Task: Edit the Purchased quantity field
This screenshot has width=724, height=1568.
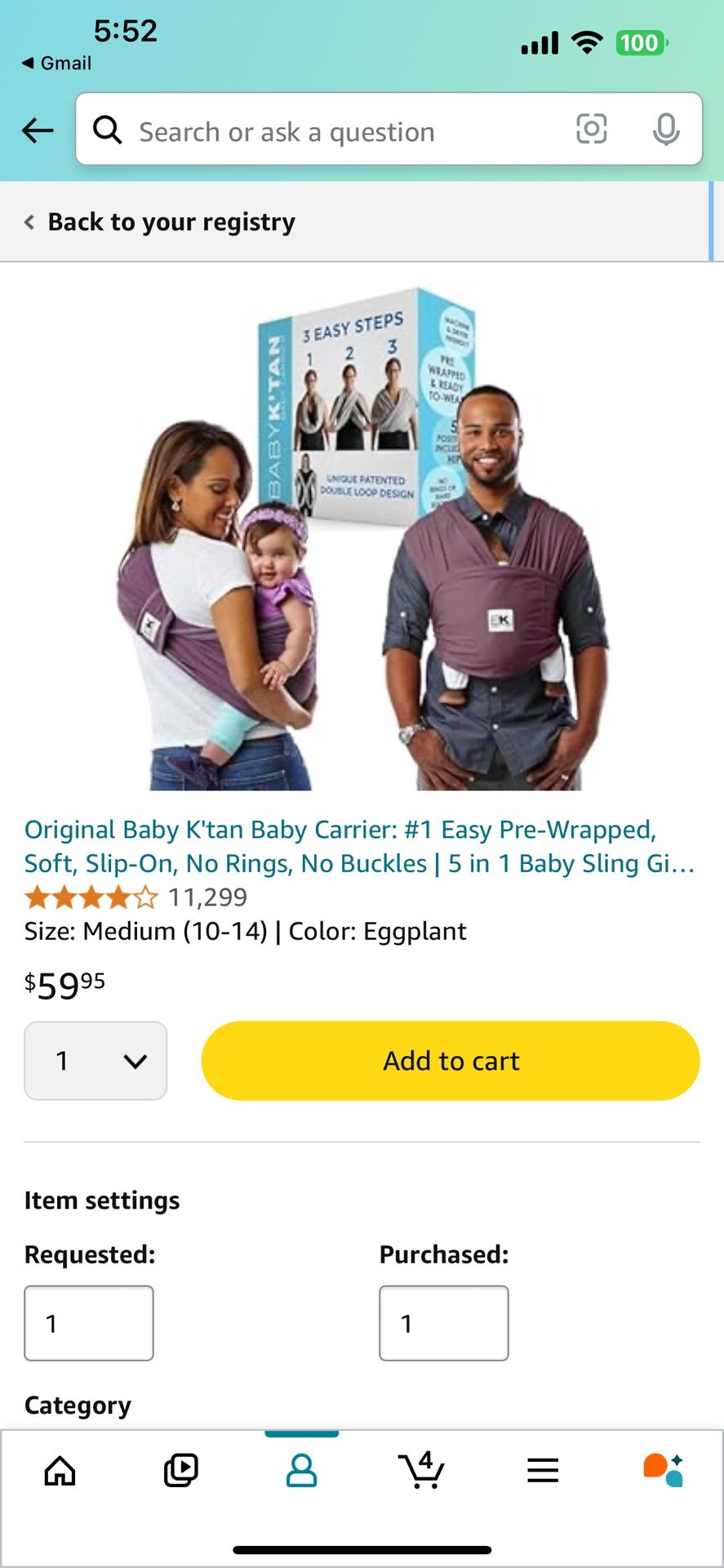Action: coord(444,1323)
